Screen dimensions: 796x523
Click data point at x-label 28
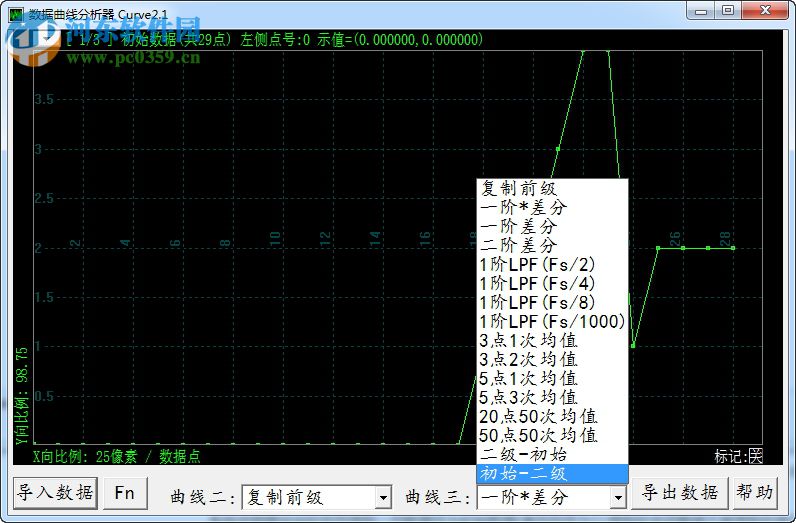pos(733,248)
